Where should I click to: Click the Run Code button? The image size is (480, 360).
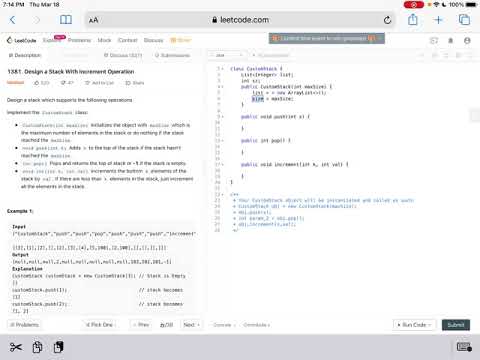[414, 325]
